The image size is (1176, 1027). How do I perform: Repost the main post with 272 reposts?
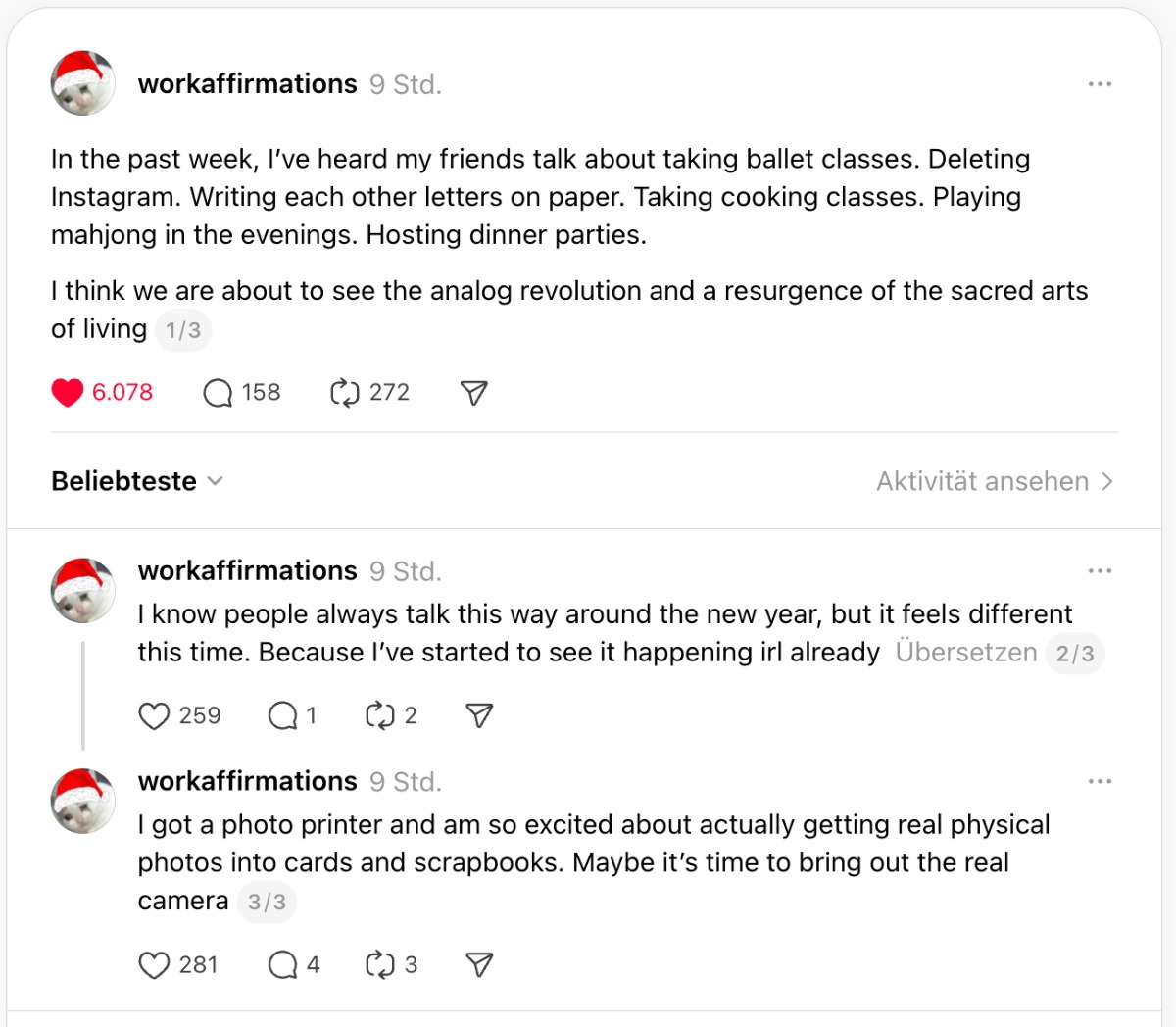tap(345, 393)
